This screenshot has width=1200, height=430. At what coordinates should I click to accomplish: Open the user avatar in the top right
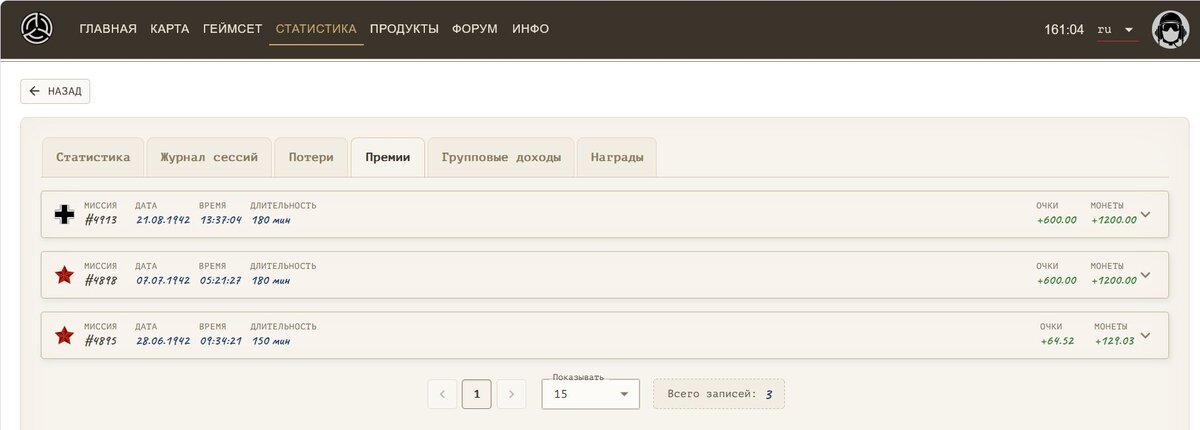pos(1169,30)
